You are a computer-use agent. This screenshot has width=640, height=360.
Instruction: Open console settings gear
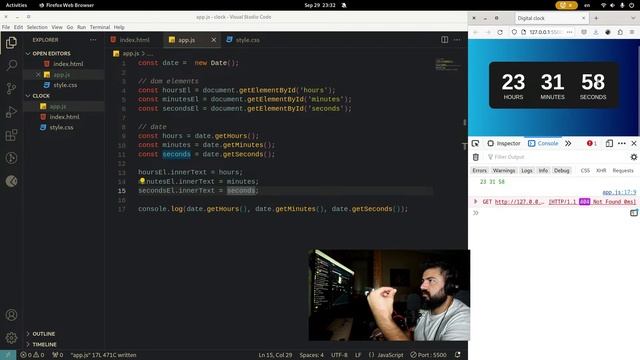pos(633,157)
